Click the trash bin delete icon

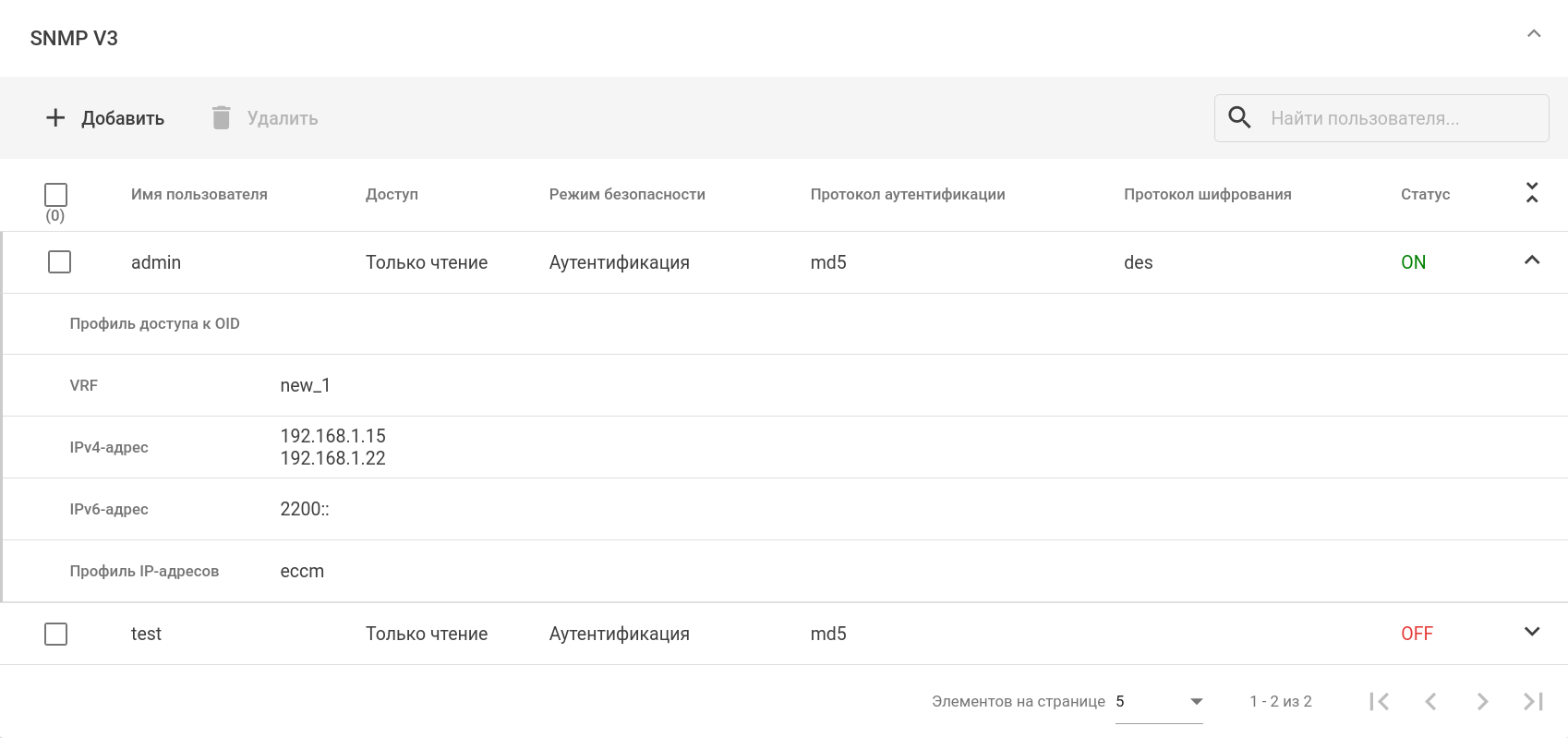pyautogui.click(x=221, y=118)
